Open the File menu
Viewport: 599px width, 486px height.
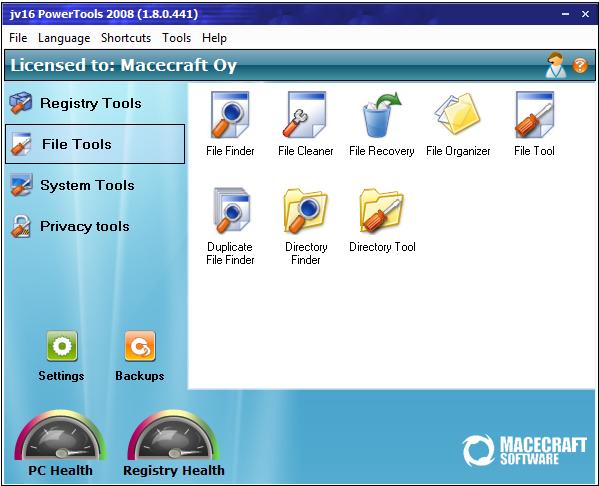[18, 38]
